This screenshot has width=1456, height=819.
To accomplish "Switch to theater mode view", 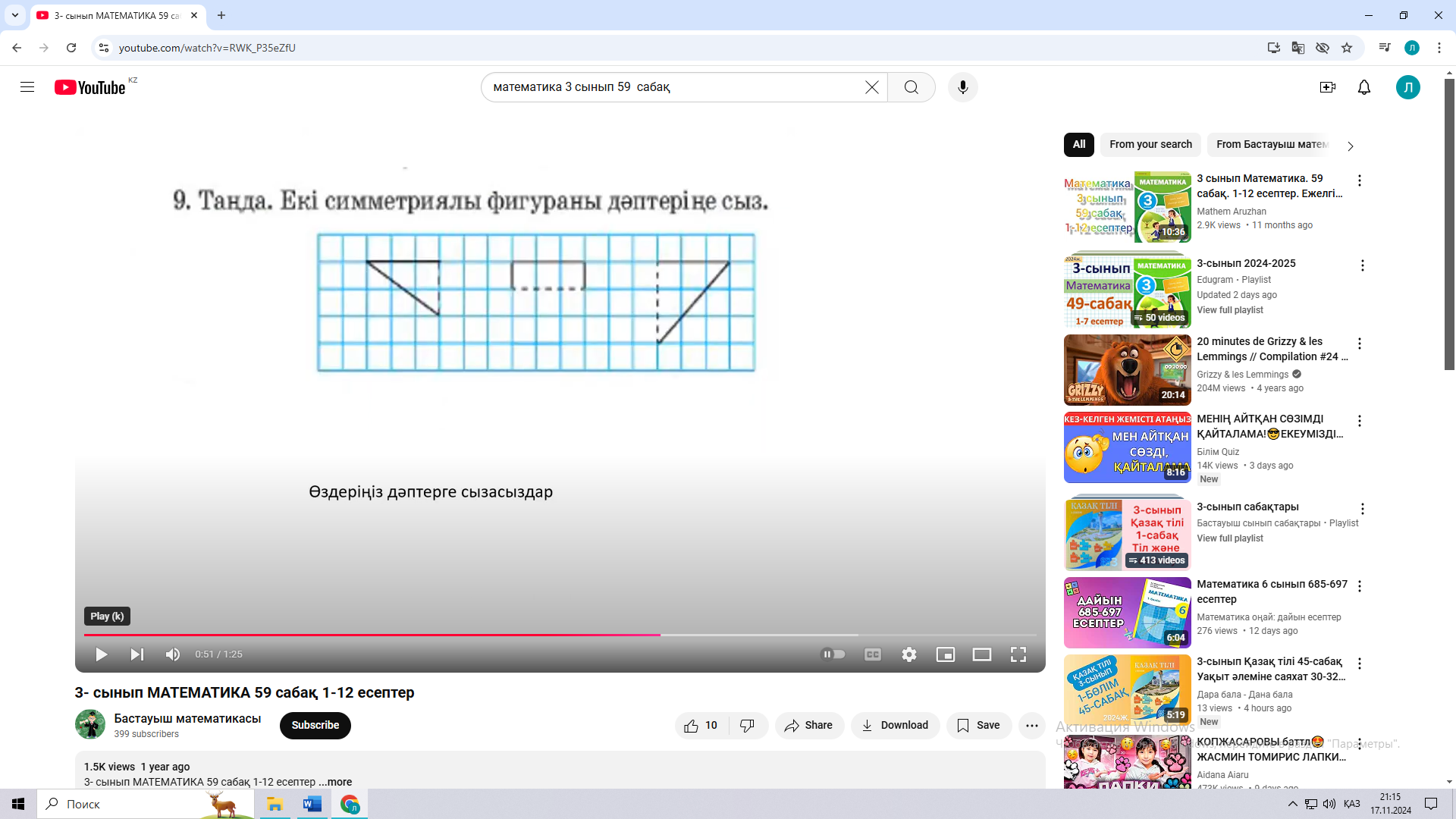I will click(981, 654).
